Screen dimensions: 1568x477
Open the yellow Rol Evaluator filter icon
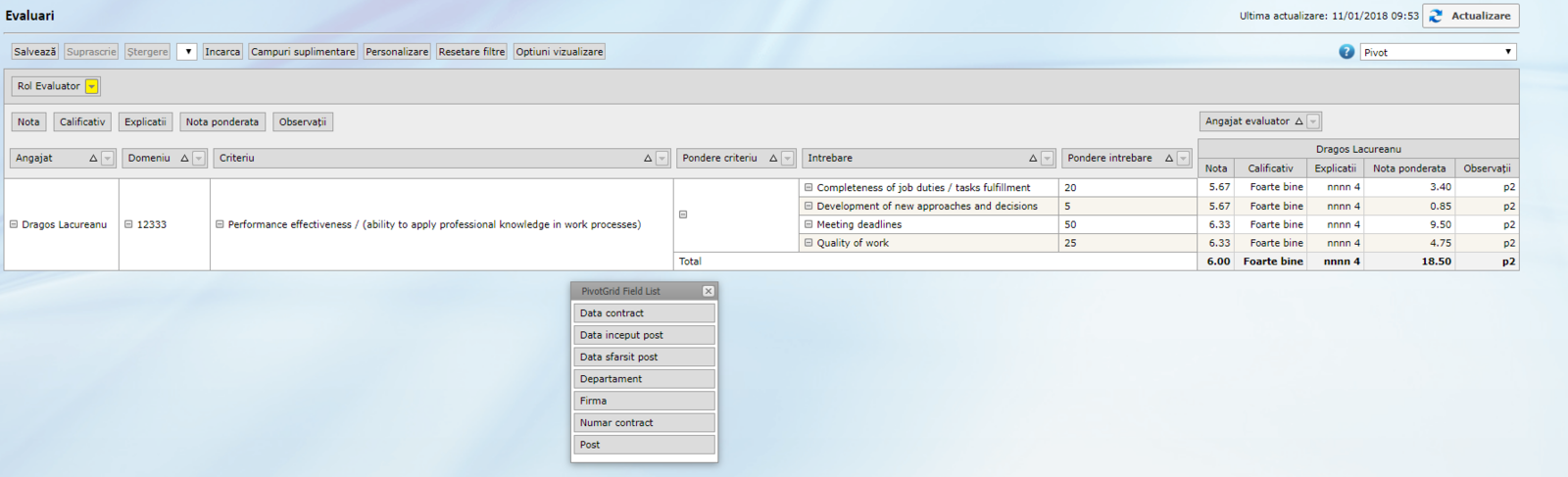[x=91, y=86]
